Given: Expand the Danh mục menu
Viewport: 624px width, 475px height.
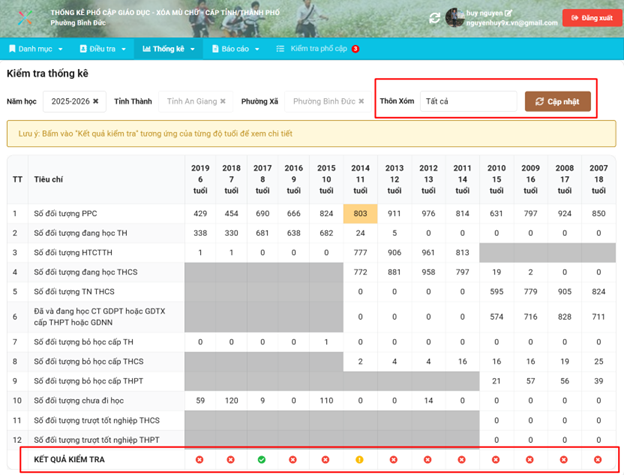Looking at the screenshot, I should coord(36,48).
